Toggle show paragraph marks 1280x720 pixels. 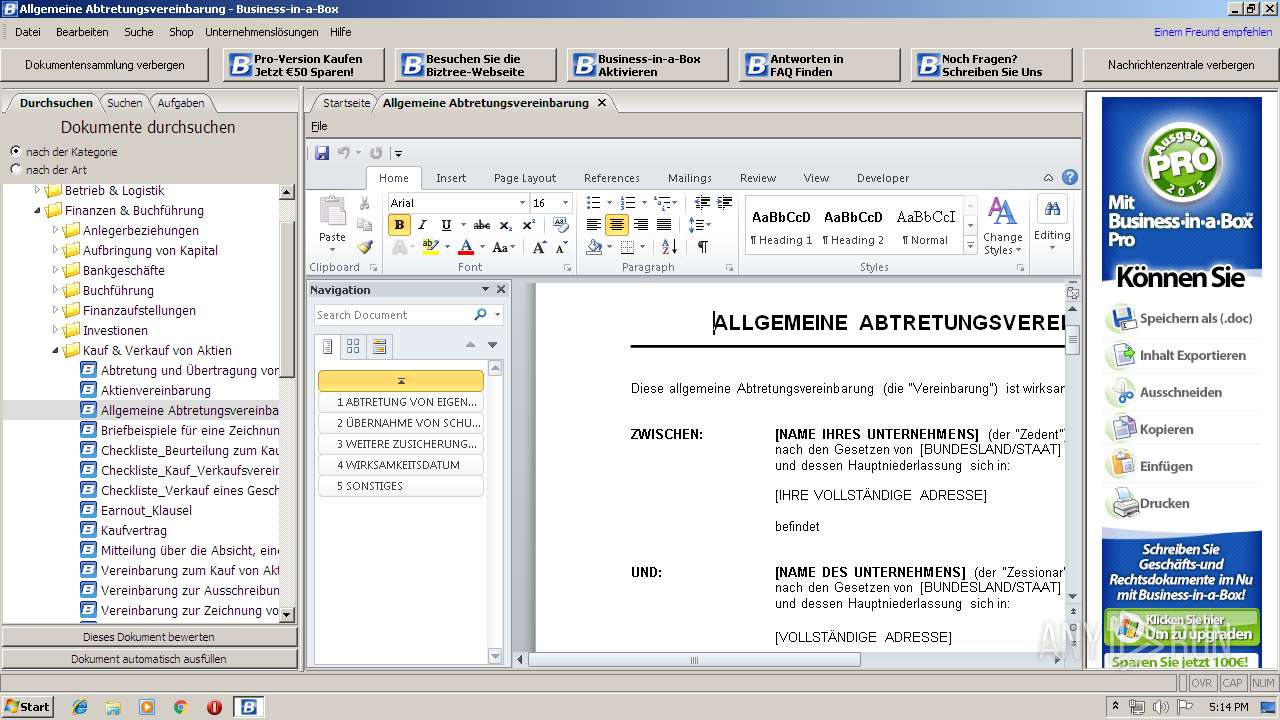point(702,247)
